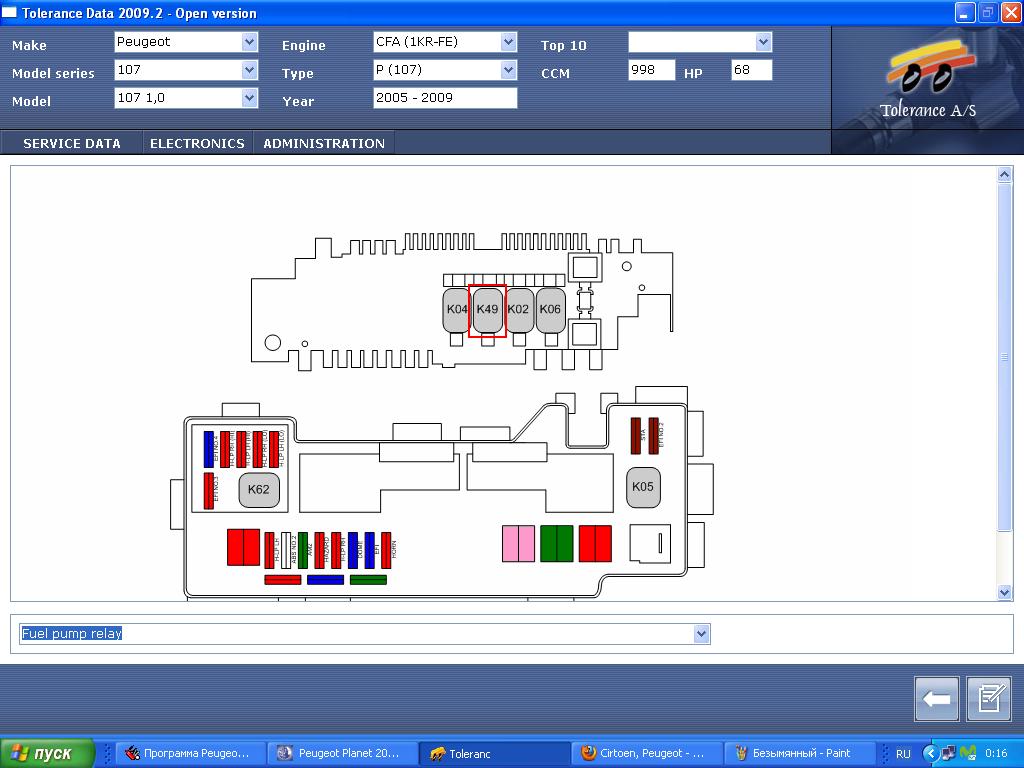Click scrollbar down arrow in diagram panel
The height and width of the screenshot is (768, 1024).
pos(1005,592)
